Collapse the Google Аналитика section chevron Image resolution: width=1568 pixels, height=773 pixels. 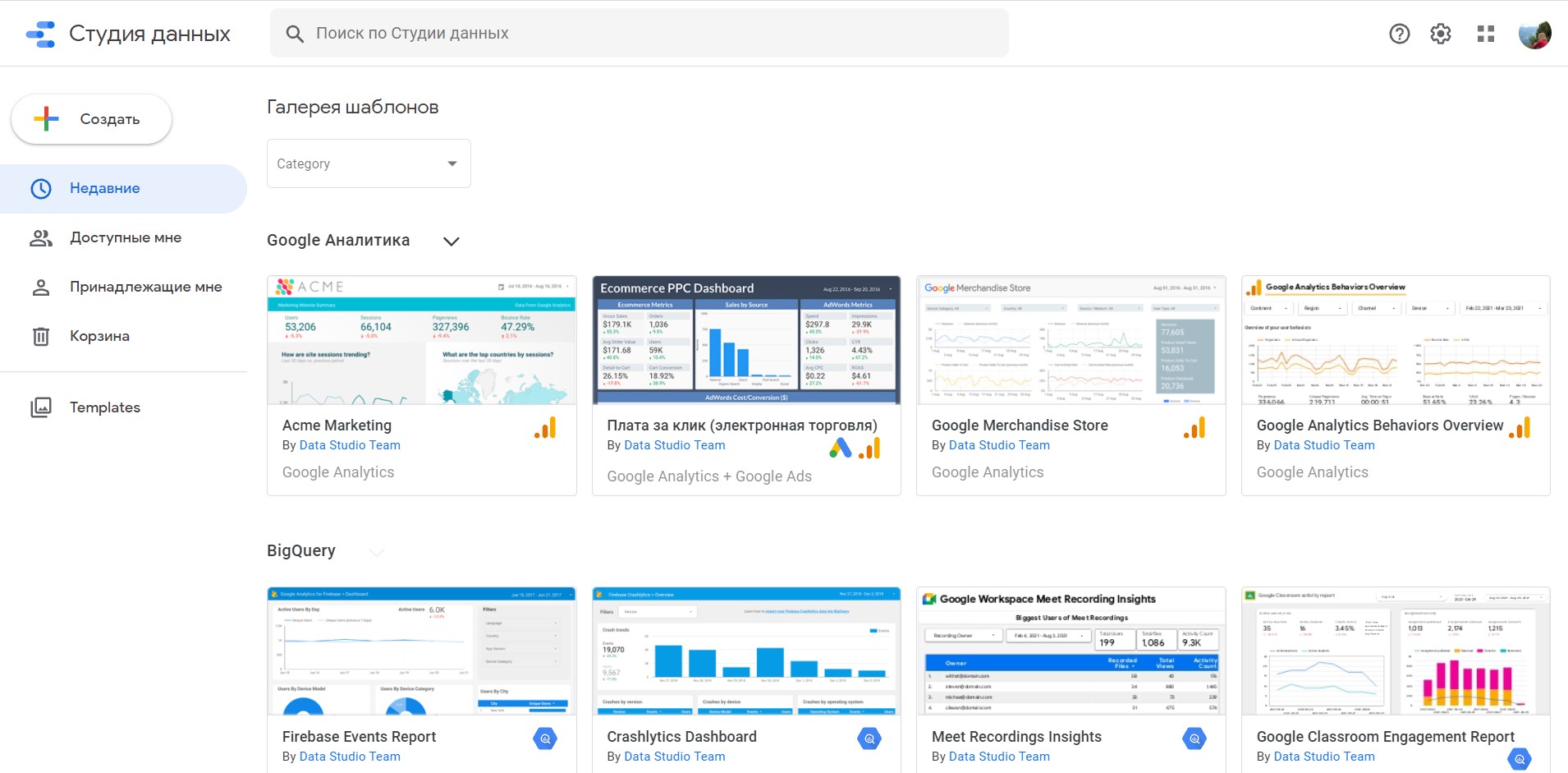(451, 241)
